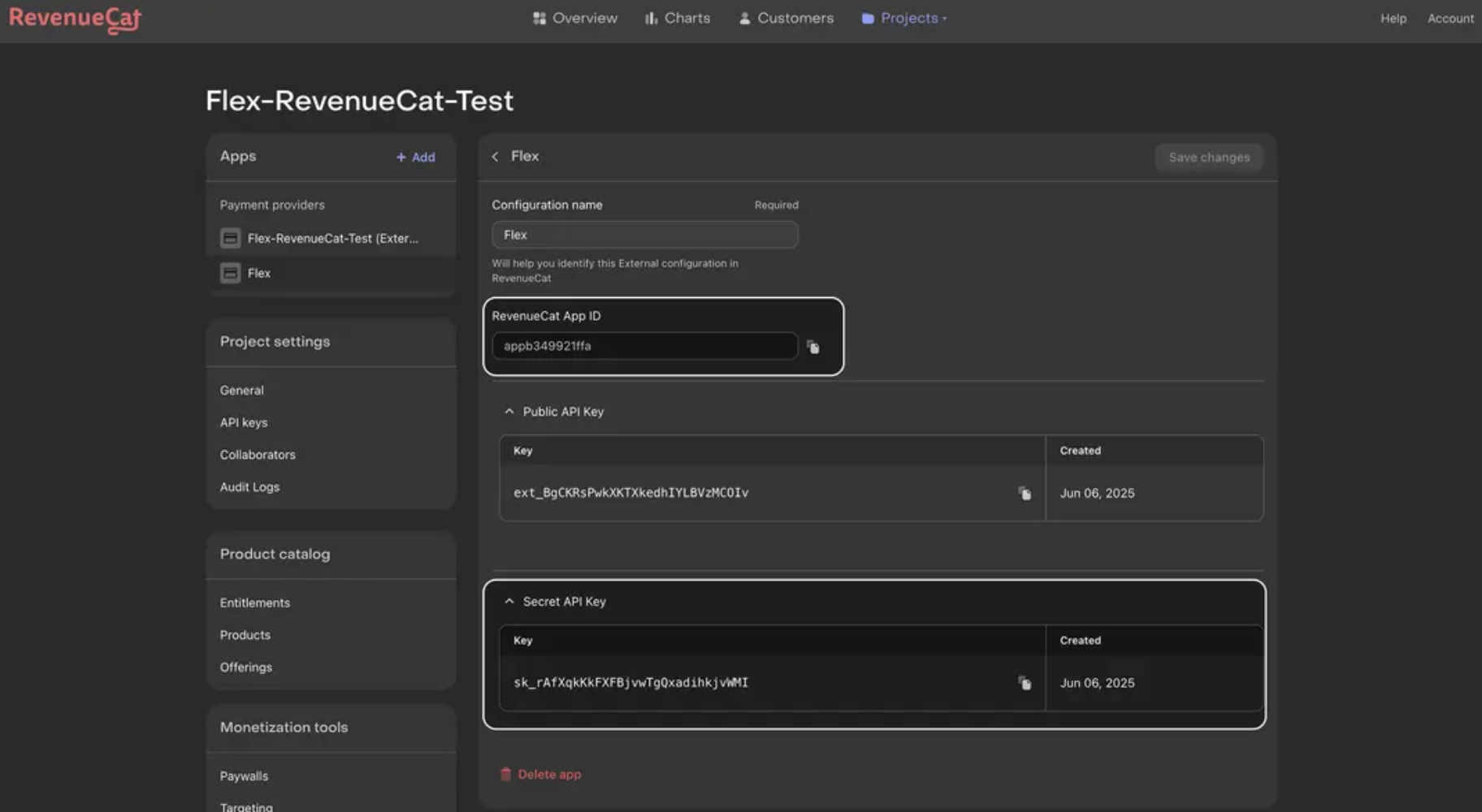Viewport: 1482px width, 812px height.
Task: Click the Customers person icon
Action: (x=744, y=18)
